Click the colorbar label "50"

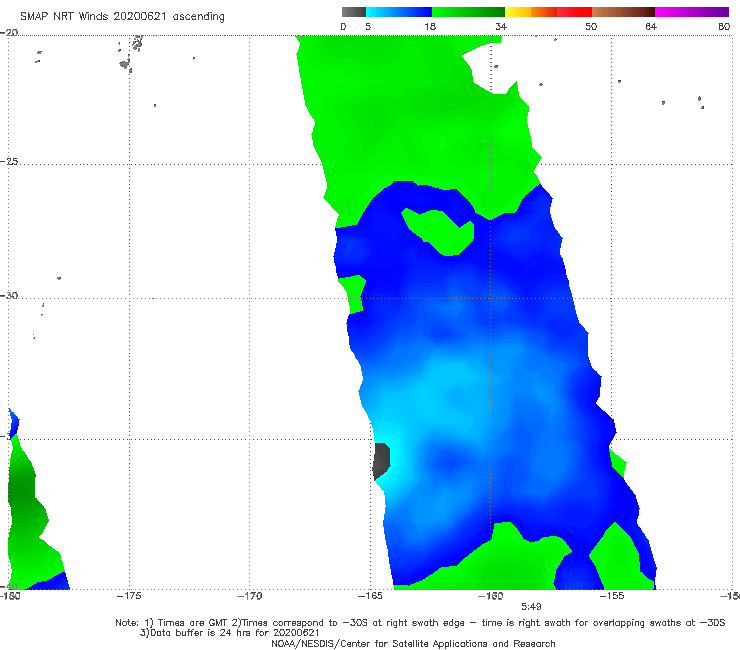[x=591, y=27]
